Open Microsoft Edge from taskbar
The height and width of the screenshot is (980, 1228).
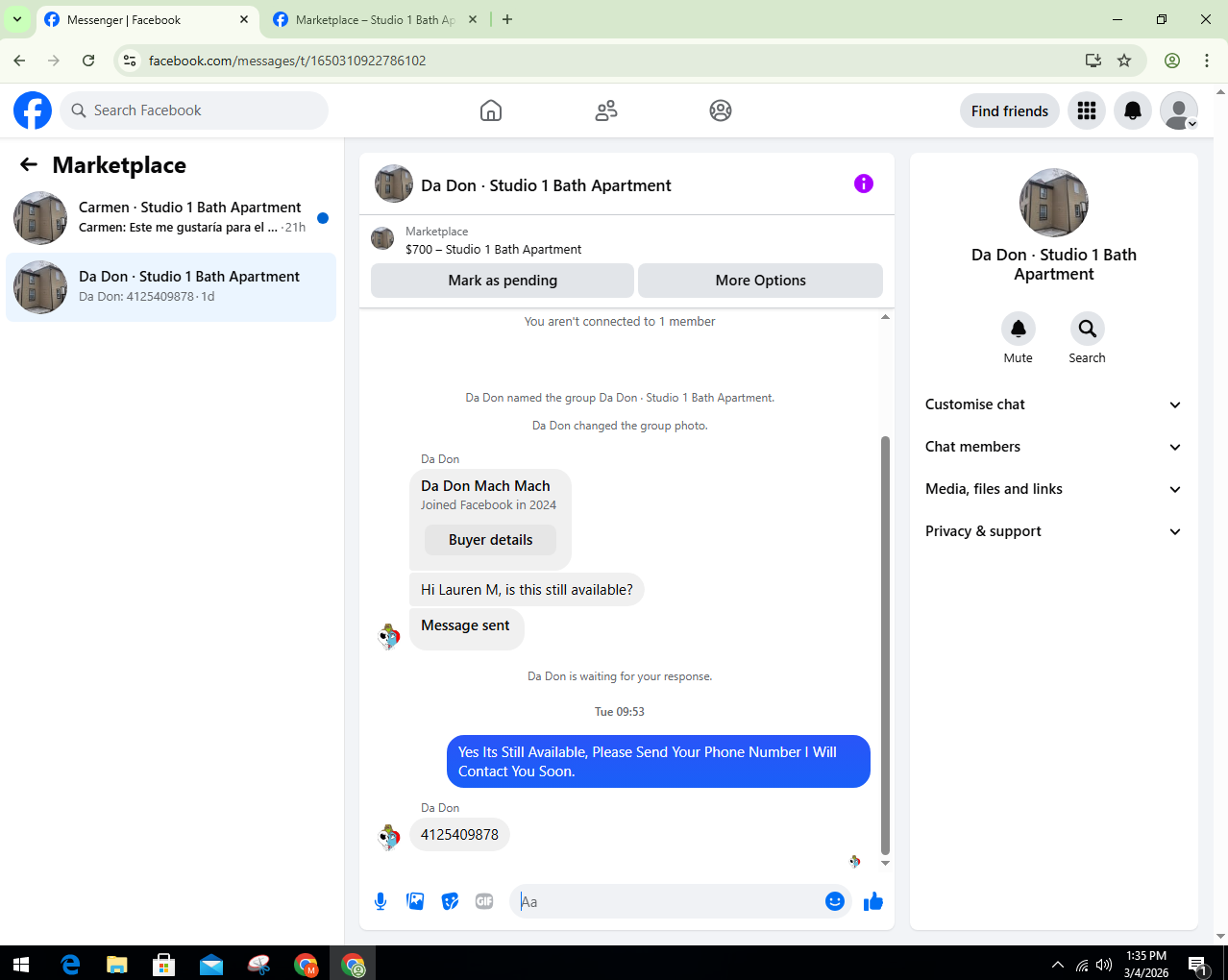(70, 964)
